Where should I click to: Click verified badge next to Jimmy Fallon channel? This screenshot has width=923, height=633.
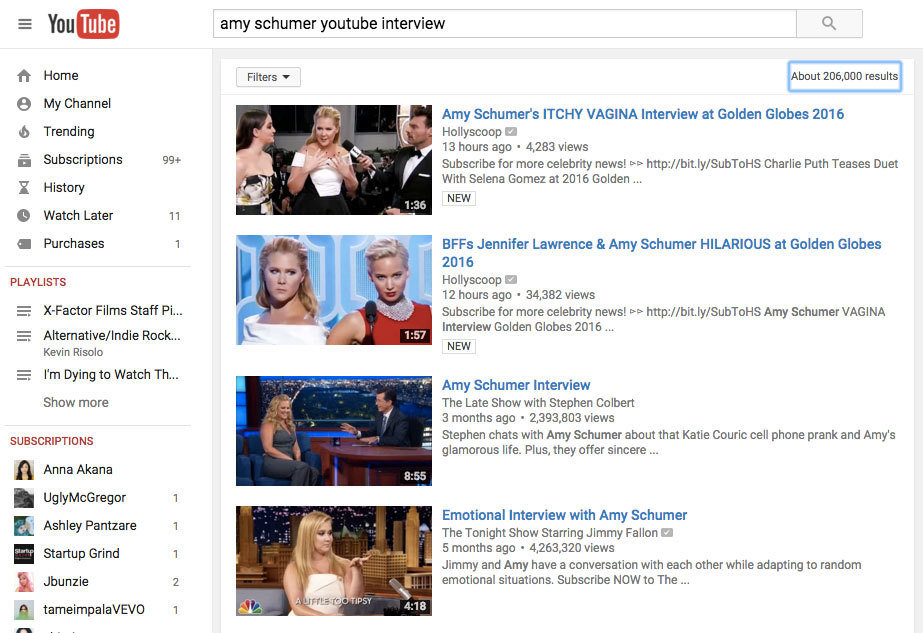coord(667,533)
